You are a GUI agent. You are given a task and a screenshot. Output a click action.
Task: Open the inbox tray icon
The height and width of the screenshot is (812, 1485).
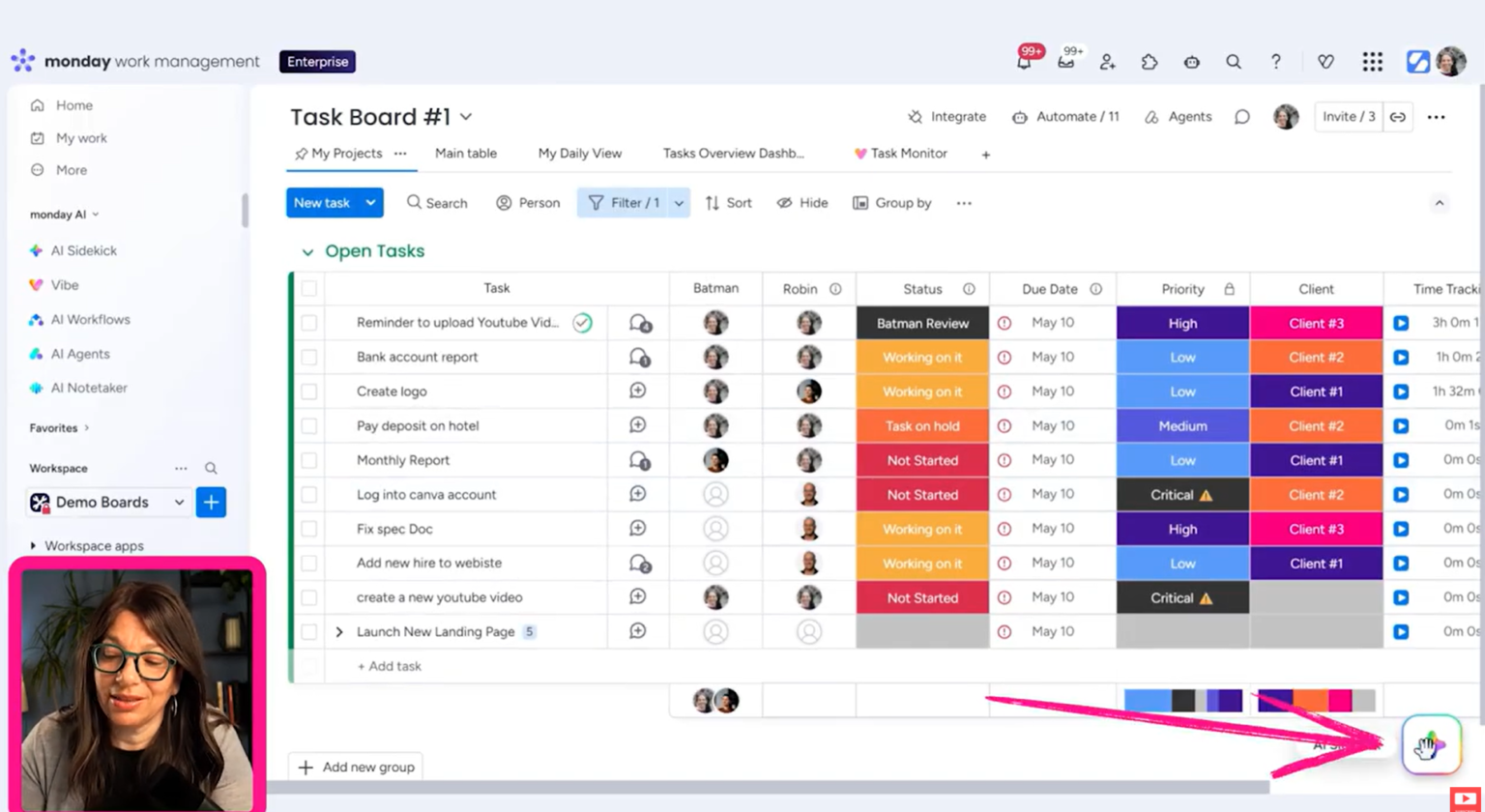tap(1065, 62)
